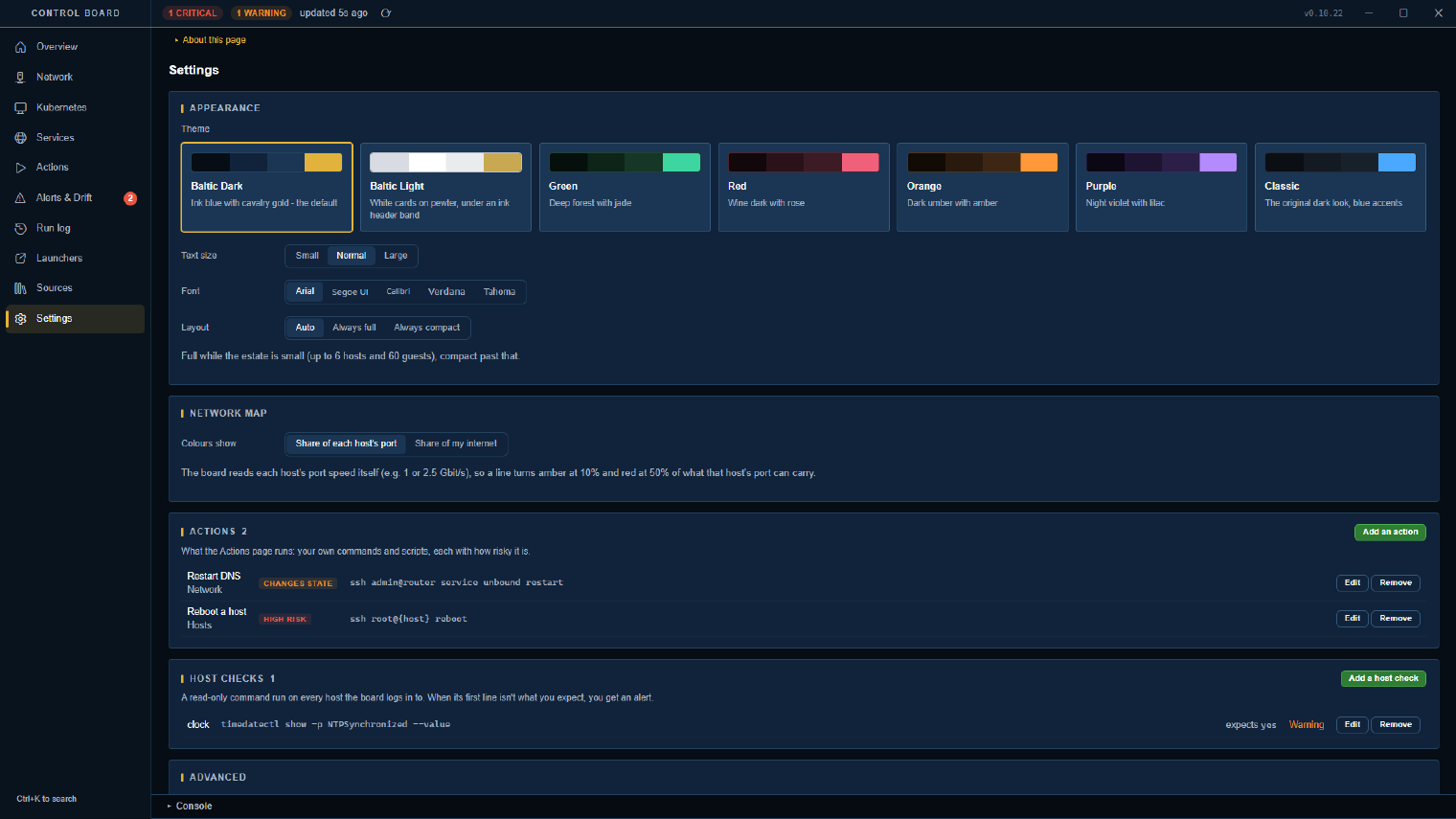Screen dimensions: 1456x819
Task: Select the Purple theme card
Action: click(x=1161, y=188)
